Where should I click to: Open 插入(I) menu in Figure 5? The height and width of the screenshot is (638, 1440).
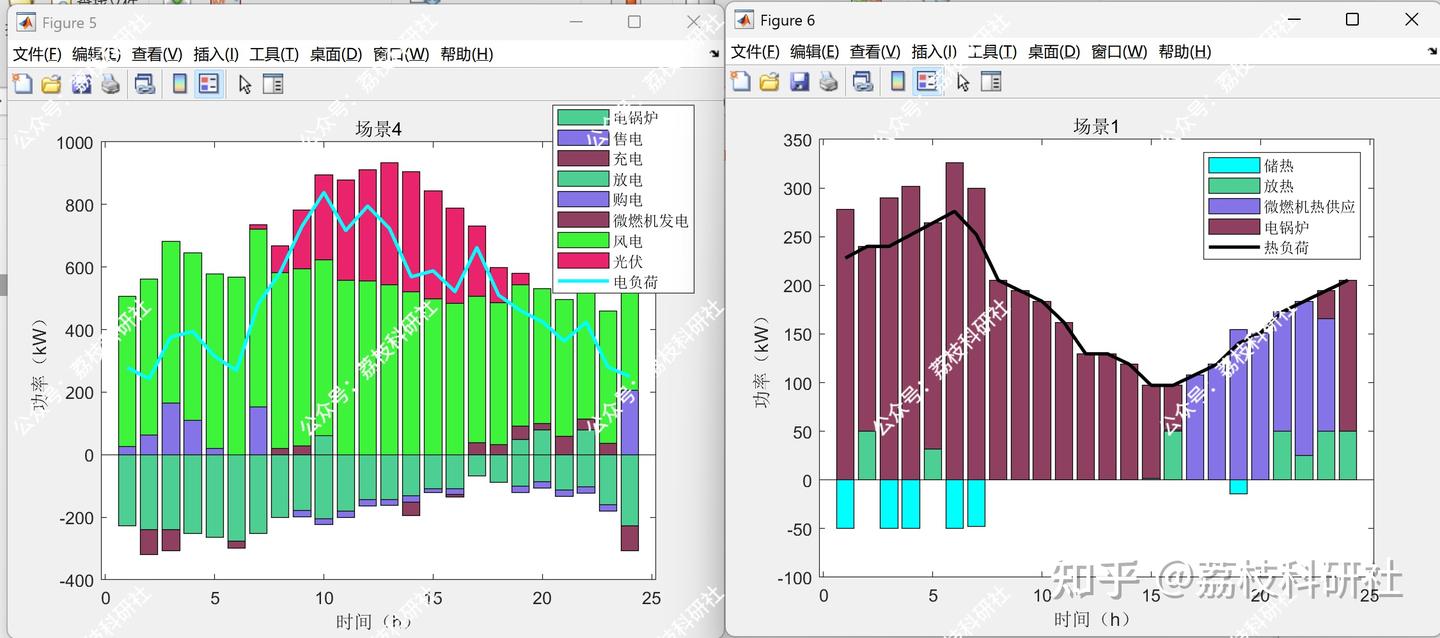(x=216, y=54)
